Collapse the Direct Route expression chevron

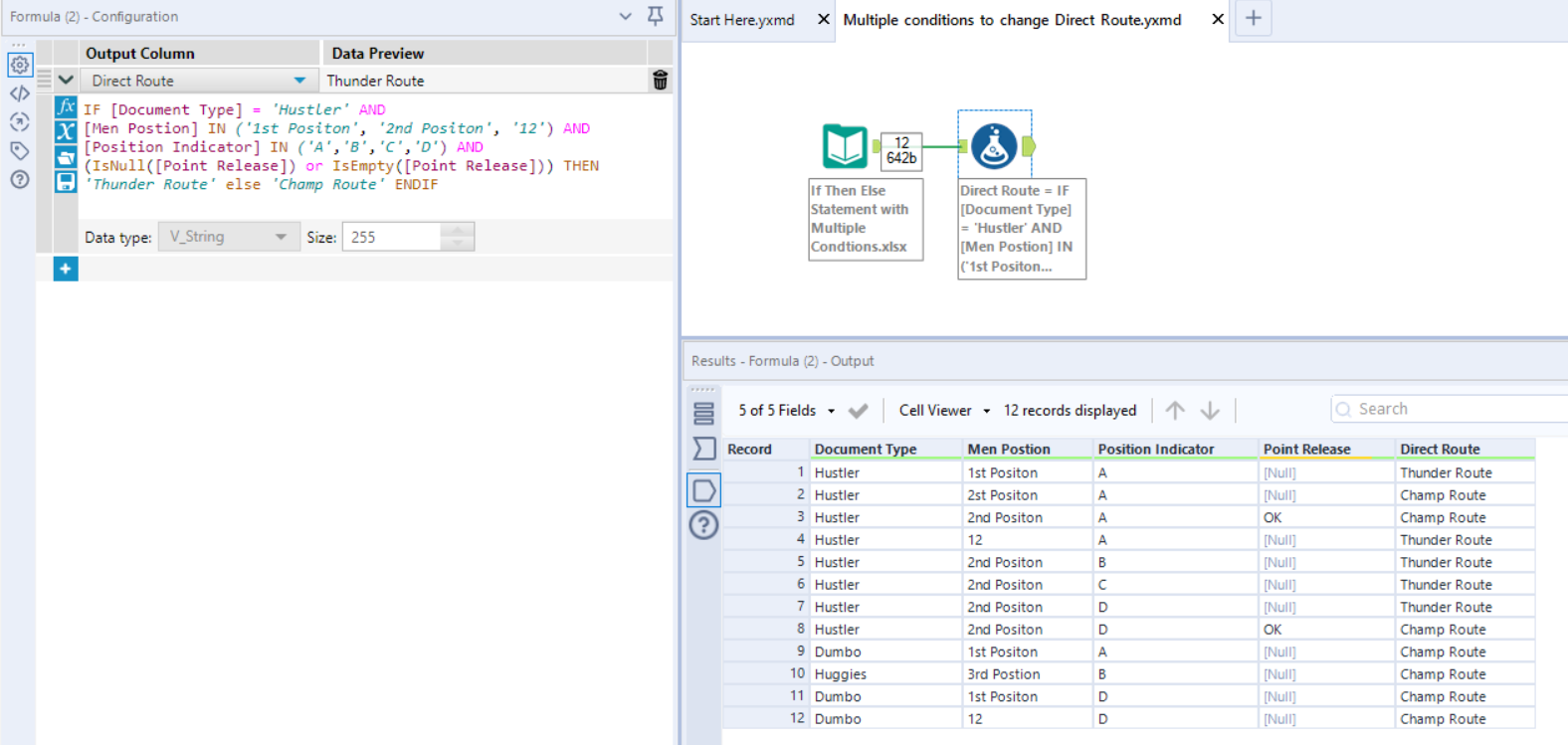66,81
